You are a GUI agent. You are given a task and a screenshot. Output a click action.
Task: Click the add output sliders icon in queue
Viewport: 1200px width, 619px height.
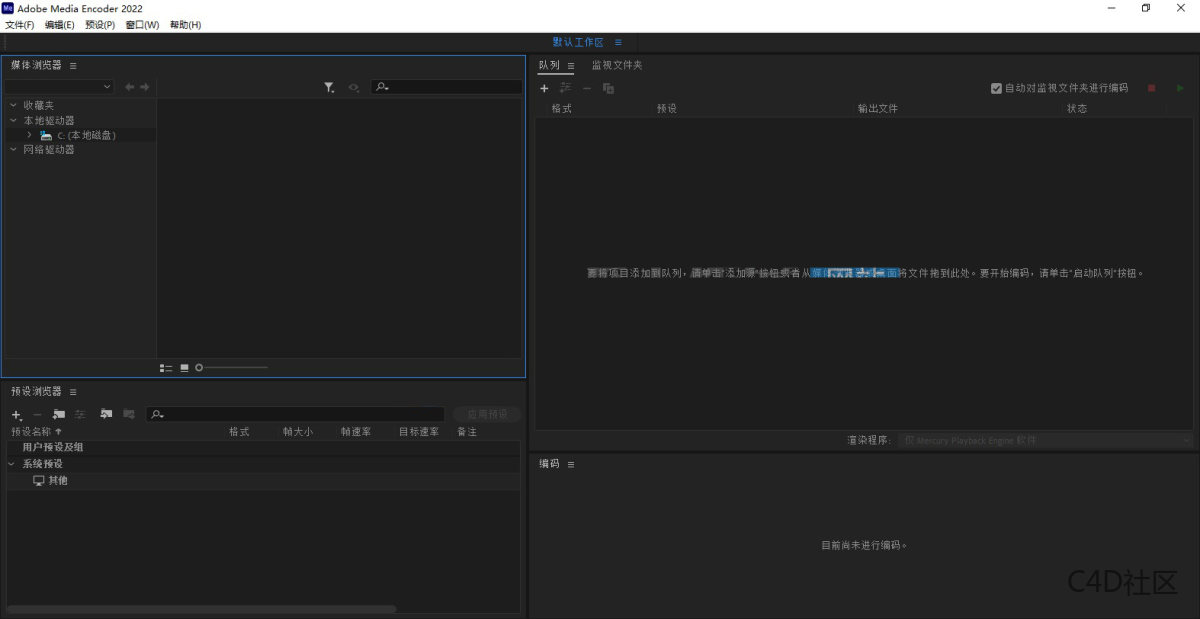click(x=566, y=88)
